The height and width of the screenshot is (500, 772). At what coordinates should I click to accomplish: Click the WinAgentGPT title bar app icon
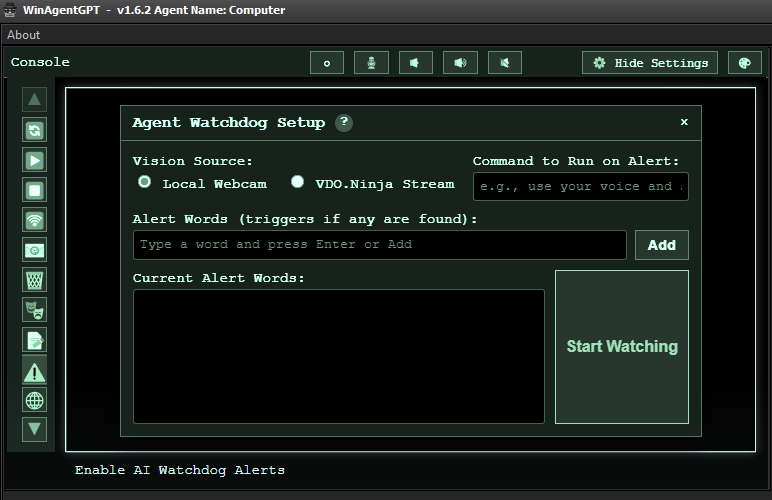[10, 10]
